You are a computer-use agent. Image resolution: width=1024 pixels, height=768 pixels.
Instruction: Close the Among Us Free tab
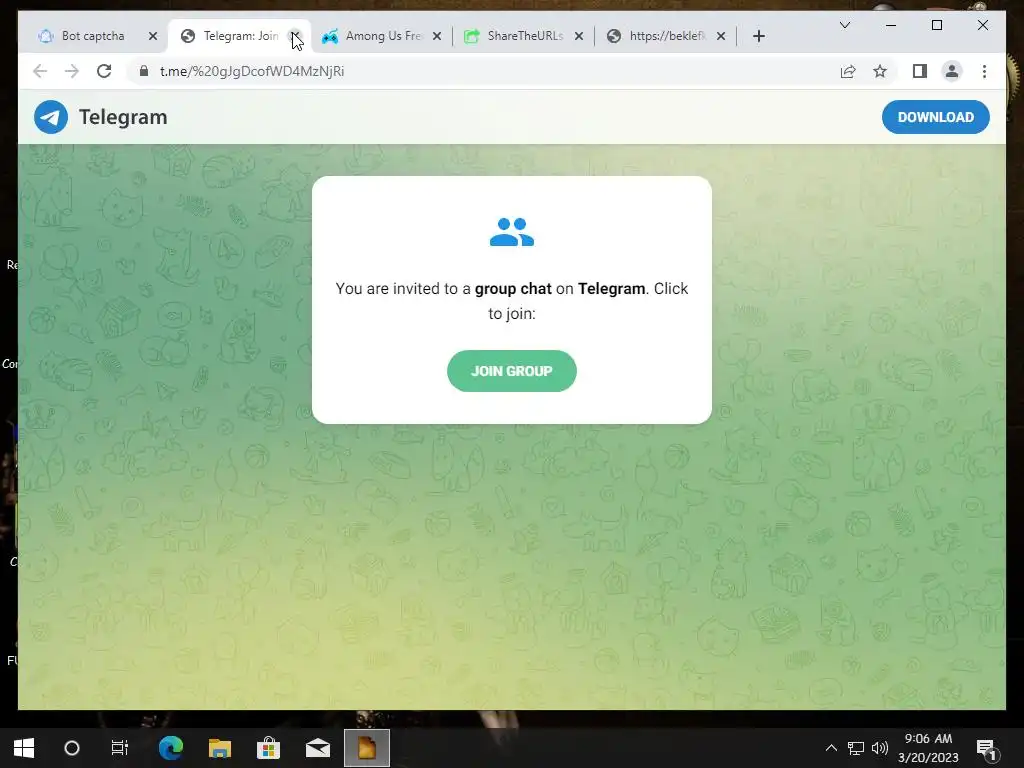click(437, 36)
